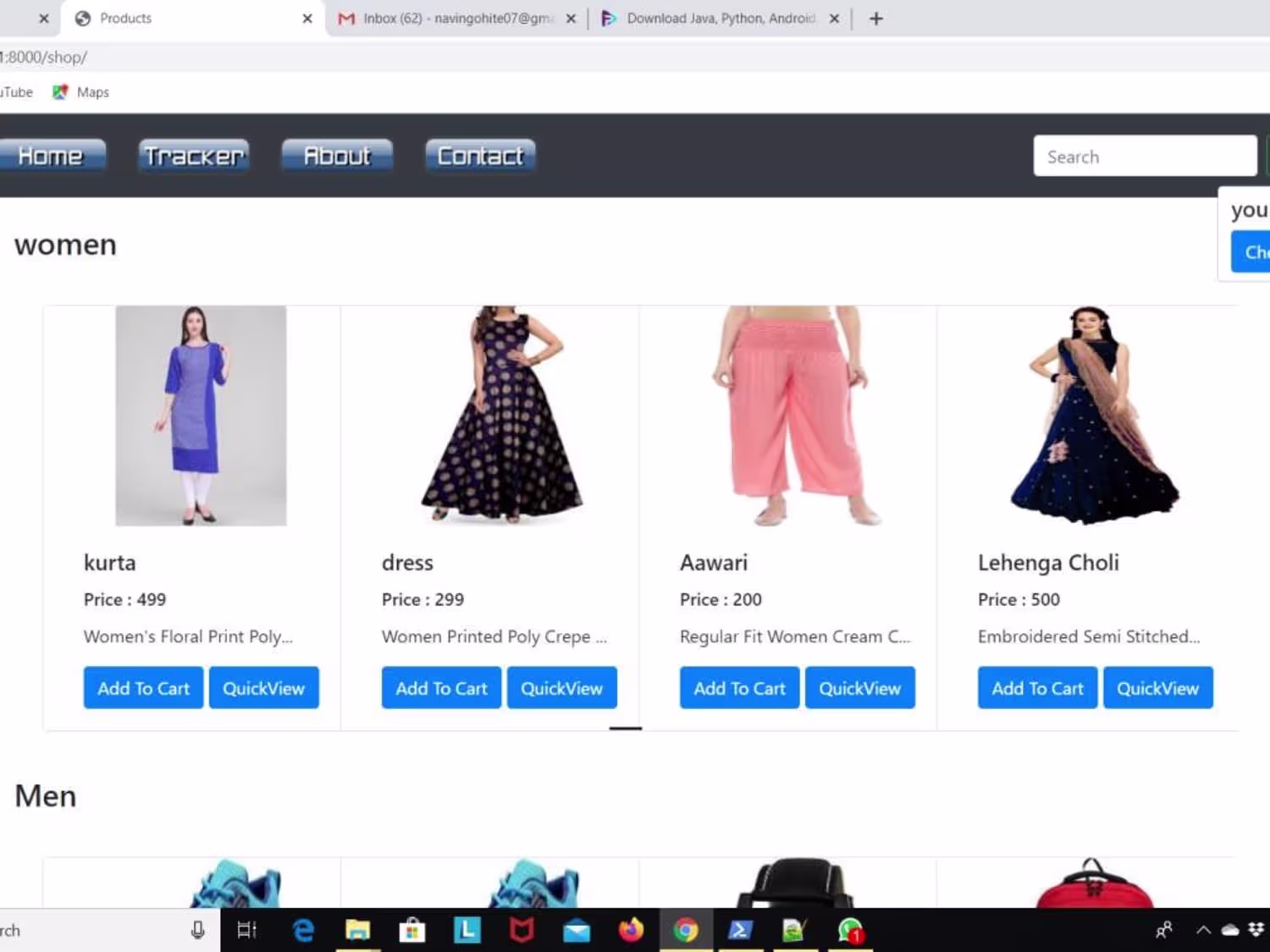The height and width of the screenshot is (952, 1270).
Task: Close the Gmail Inbox tab
Action: (571, 19)
